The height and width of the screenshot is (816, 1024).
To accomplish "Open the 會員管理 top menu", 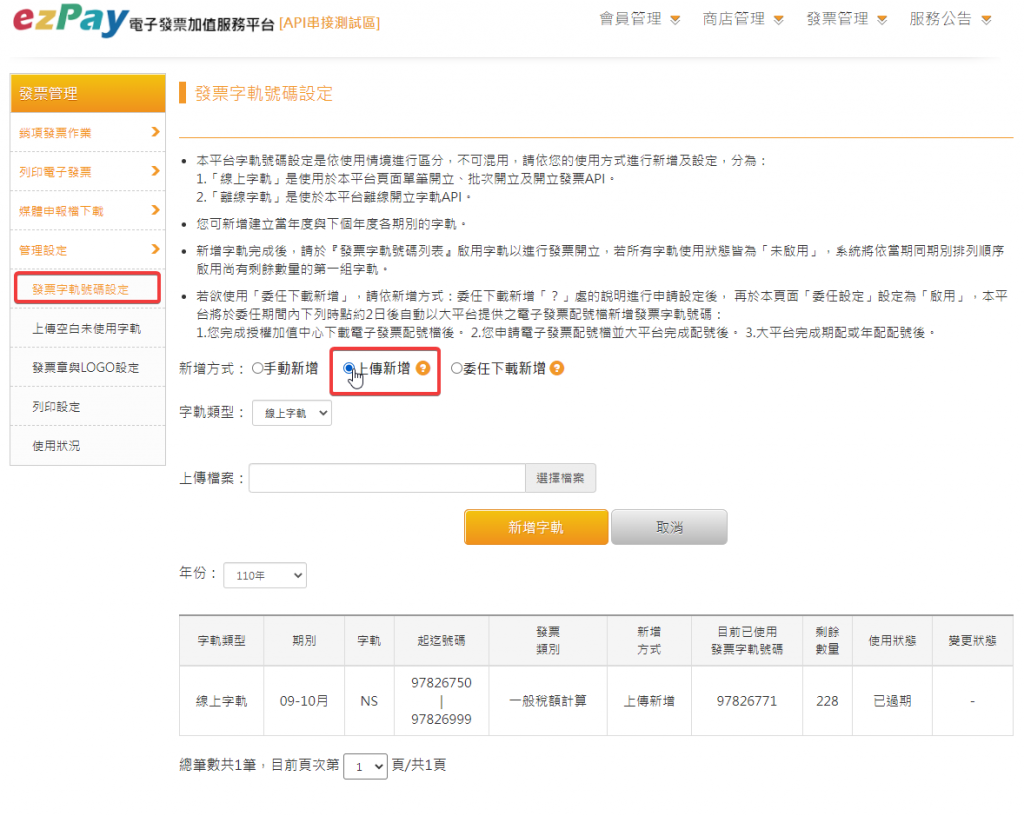I will [x=640, y=19].
